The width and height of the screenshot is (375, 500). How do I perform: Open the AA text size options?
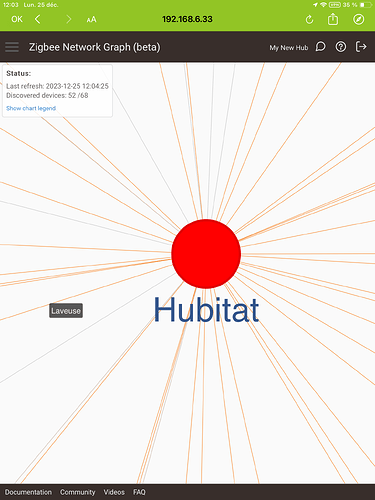tap(91, 20)
